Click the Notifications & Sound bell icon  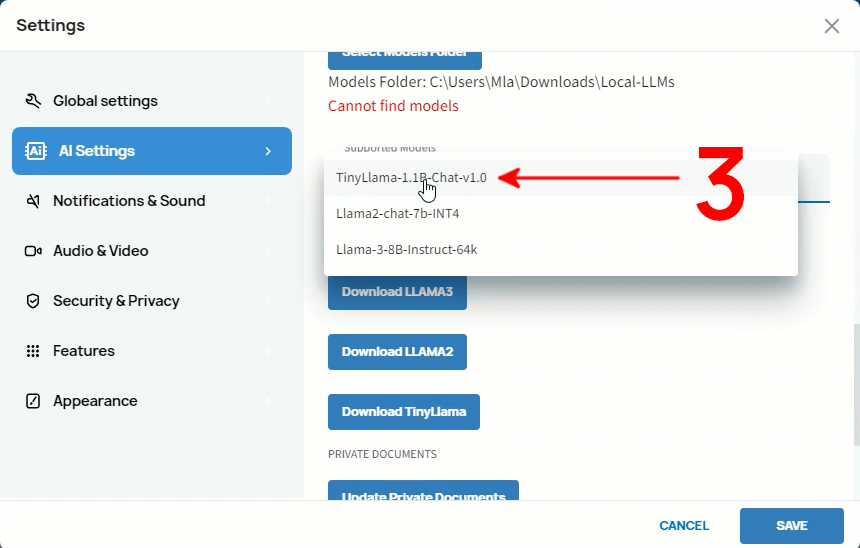[x=33, y=201]
